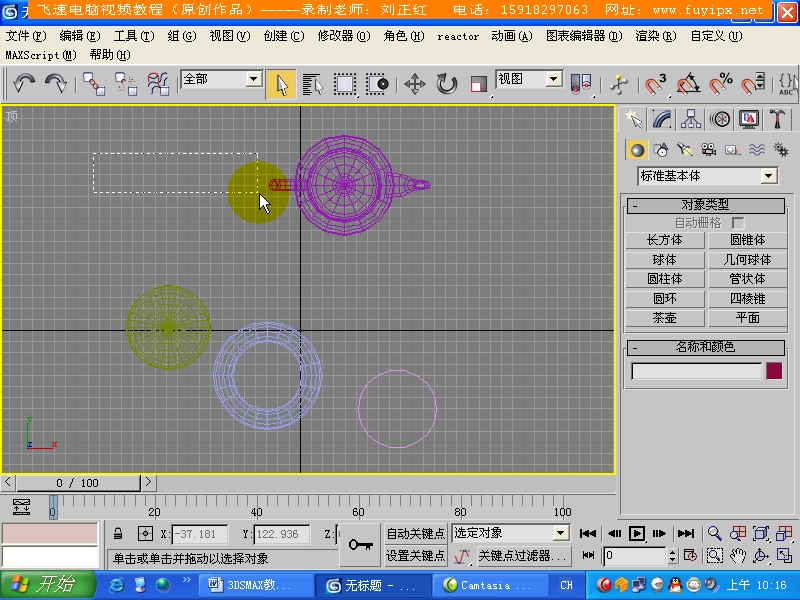This screenshot has width=800, height=600.
Task: Open the selection filter dropdown showing 全部
Action: pyautogui.click(x=222, y=79)
